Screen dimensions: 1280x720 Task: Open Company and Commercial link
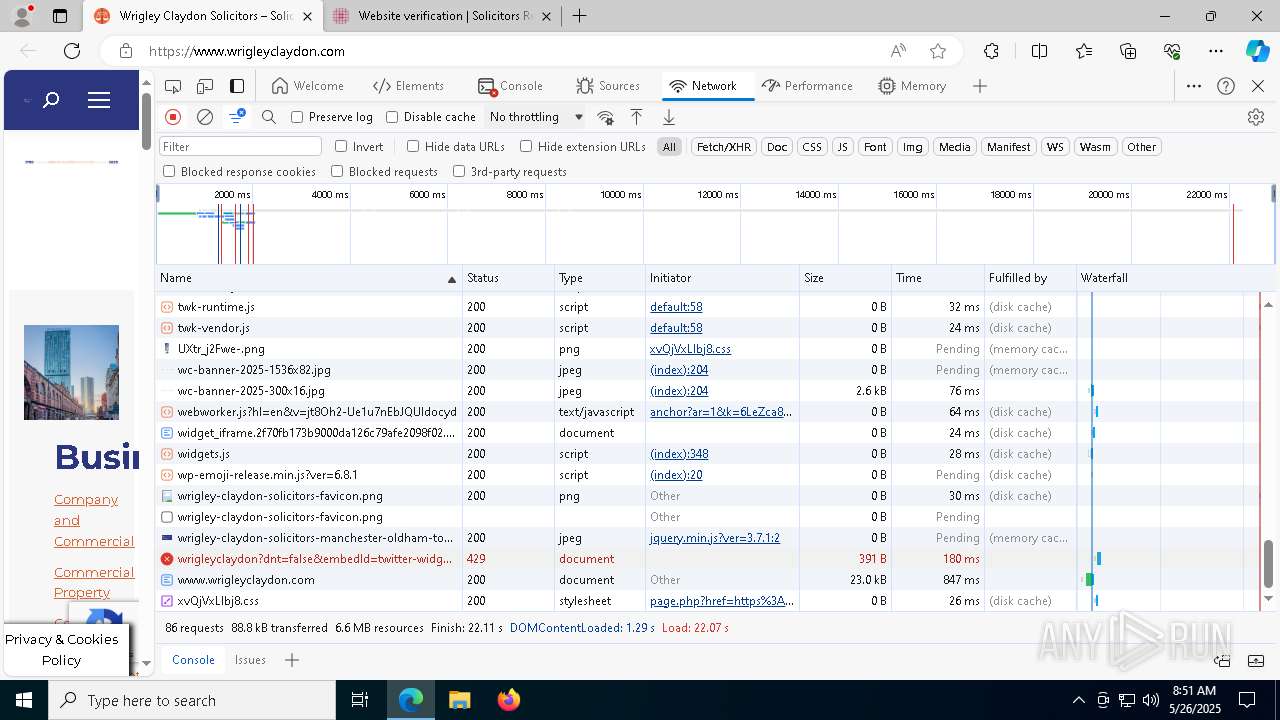(94, 520)
